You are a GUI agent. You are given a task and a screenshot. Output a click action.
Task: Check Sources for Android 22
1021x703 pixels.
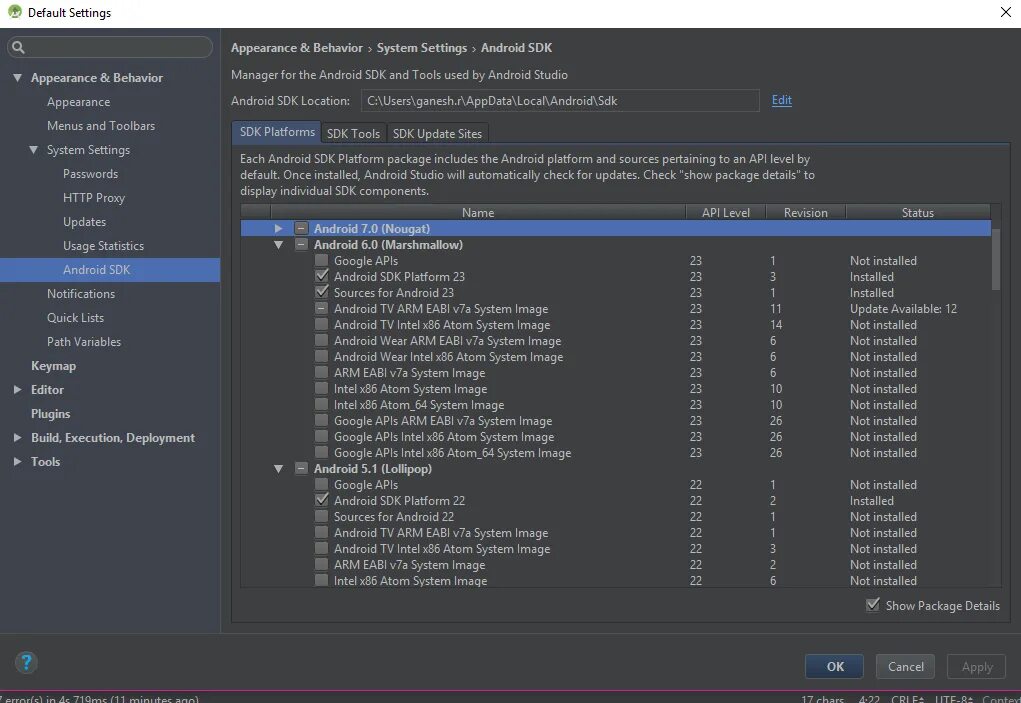point(321,516)
